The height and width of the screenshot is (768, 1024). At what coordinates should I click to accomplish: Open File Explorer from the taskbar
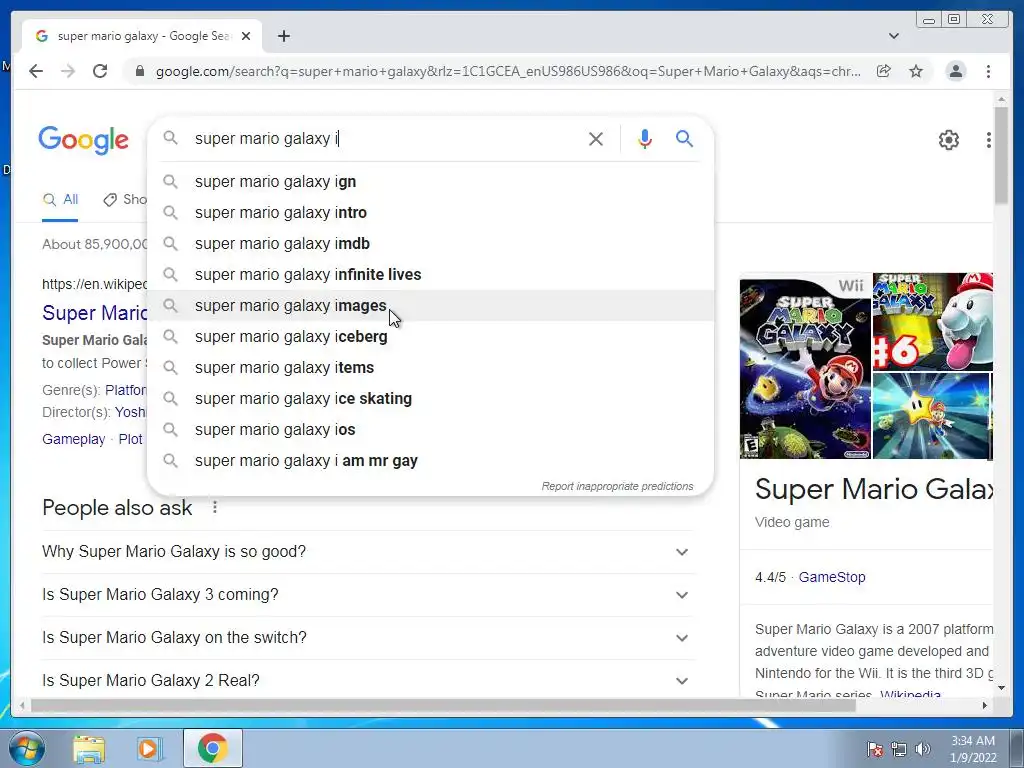pos(89,748)
